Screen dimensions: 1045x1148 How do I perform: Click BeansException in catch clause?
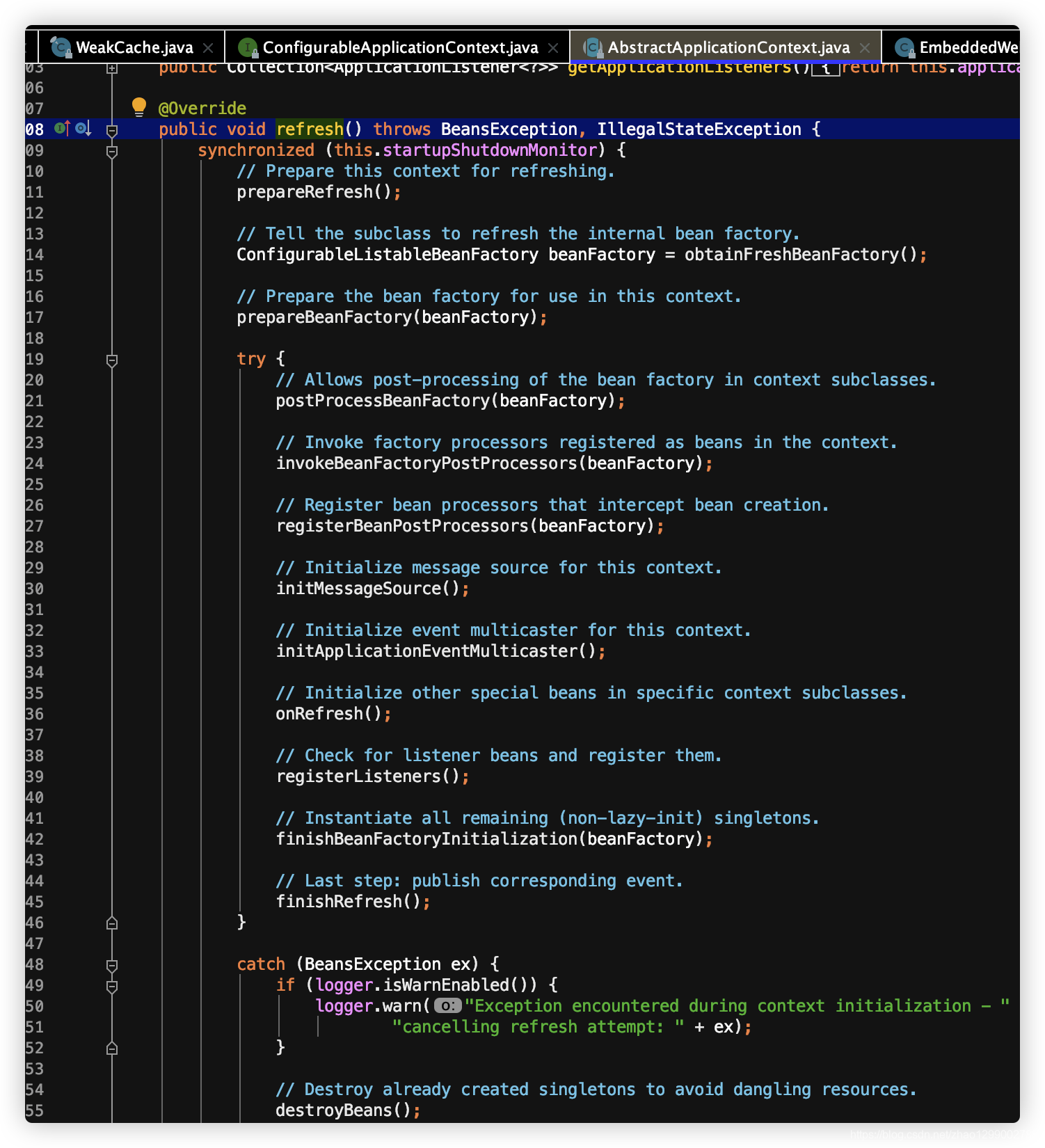point(373,964)
